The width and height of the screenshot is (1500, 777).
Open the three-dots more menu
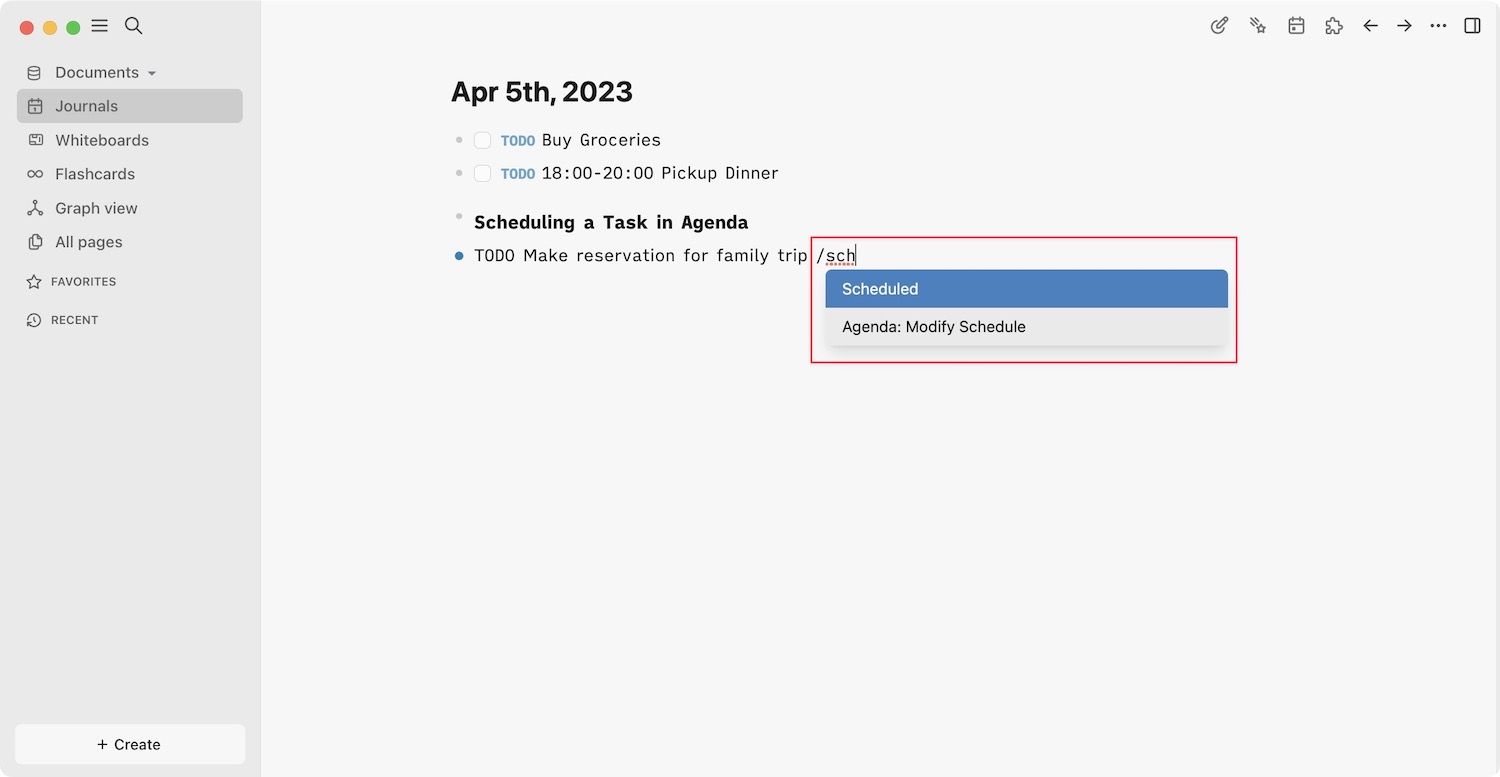[1438, 26]
